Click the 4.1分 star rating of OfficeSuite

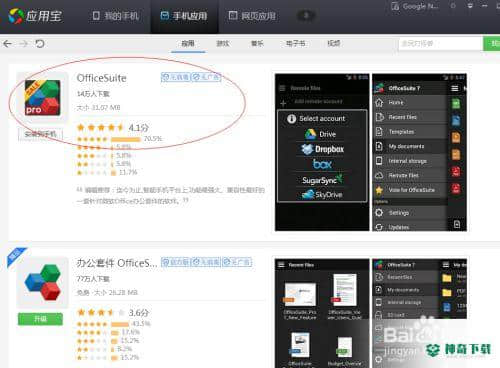coord(113,127)
